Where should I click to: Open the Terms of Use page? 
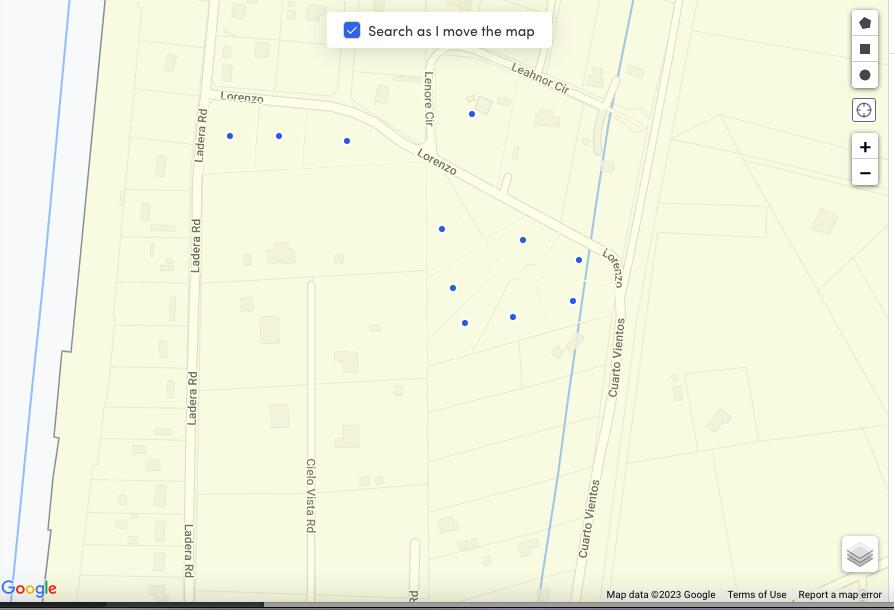pos(757,594)
